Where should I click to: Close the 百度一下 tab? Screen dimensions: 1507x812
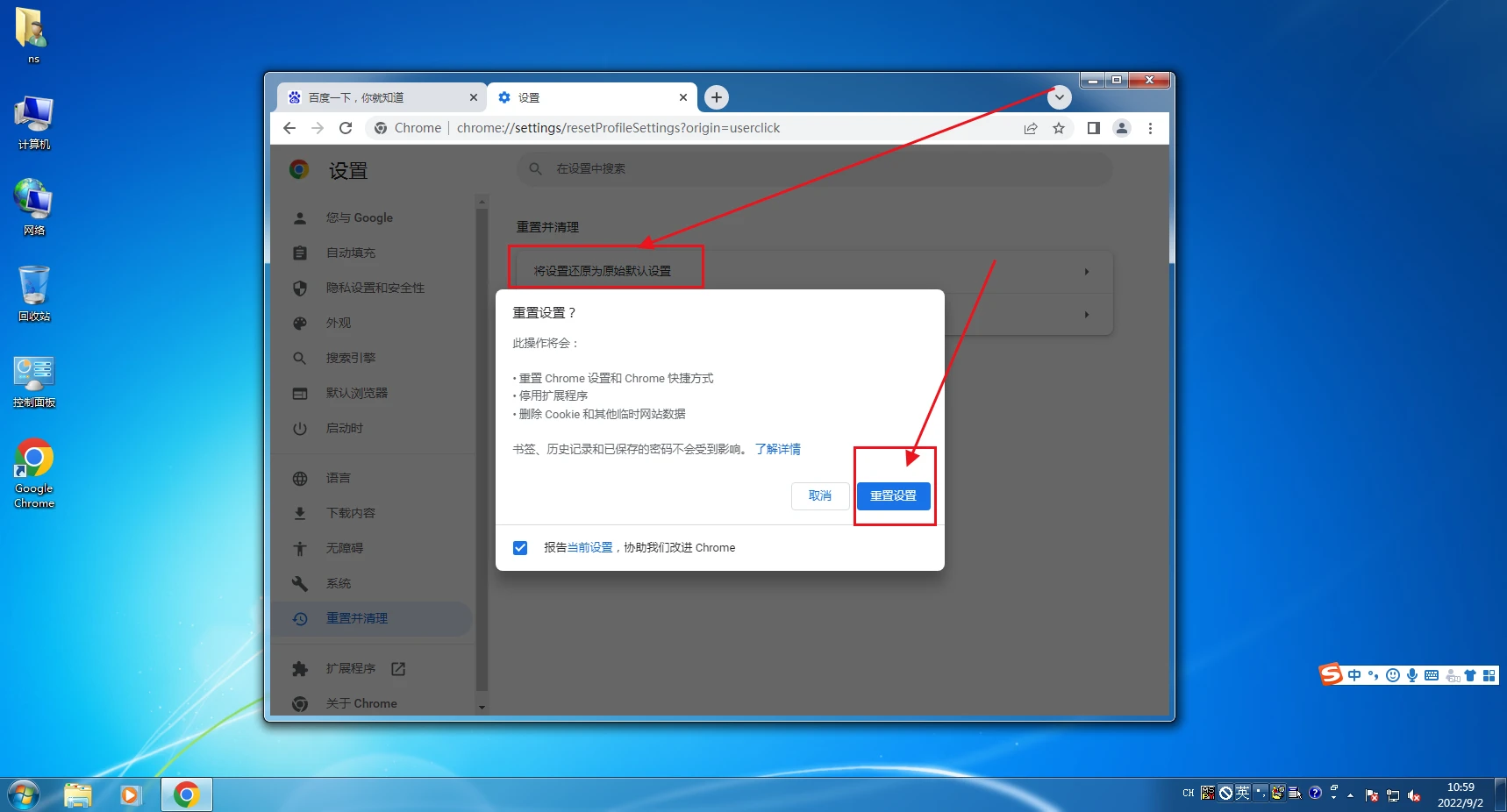[474, 97]
